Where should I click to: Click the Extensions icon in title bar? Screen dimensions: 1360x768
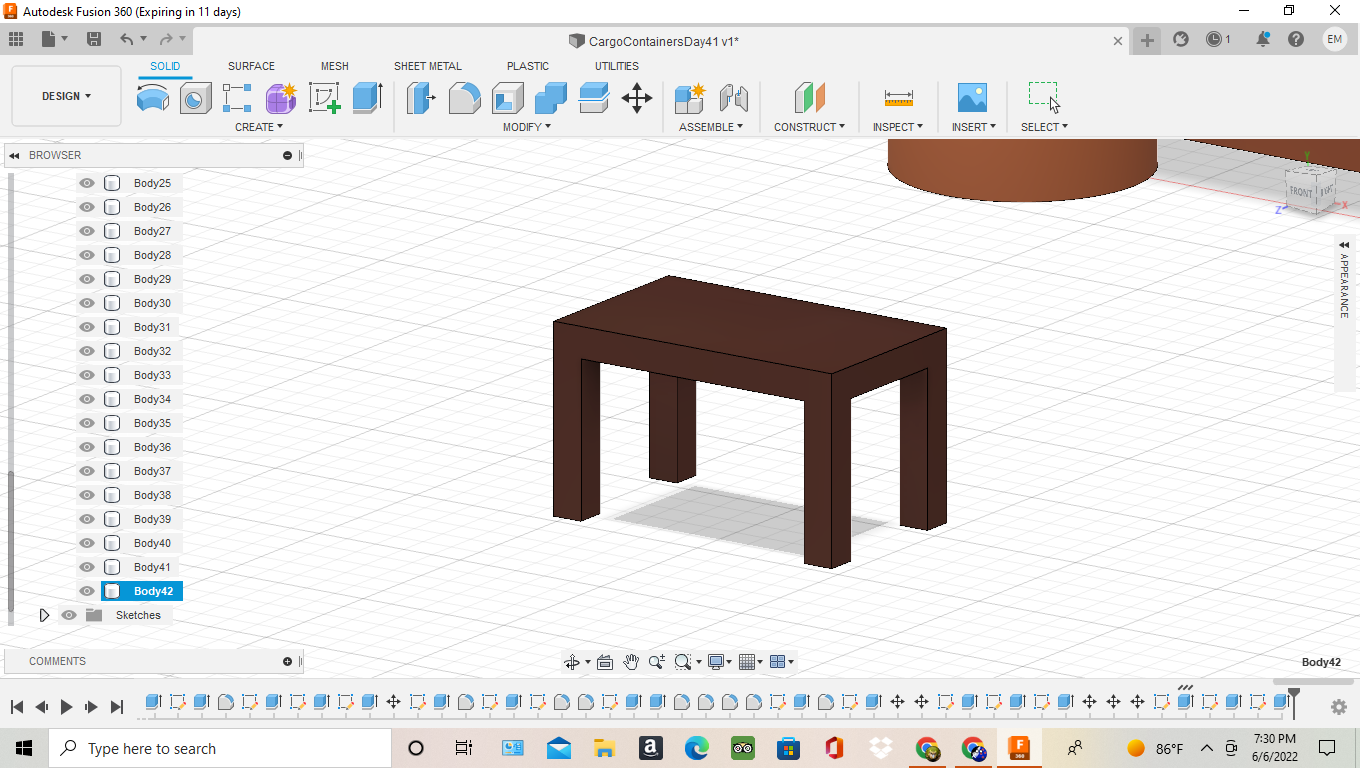click(x=1181, y=39)
